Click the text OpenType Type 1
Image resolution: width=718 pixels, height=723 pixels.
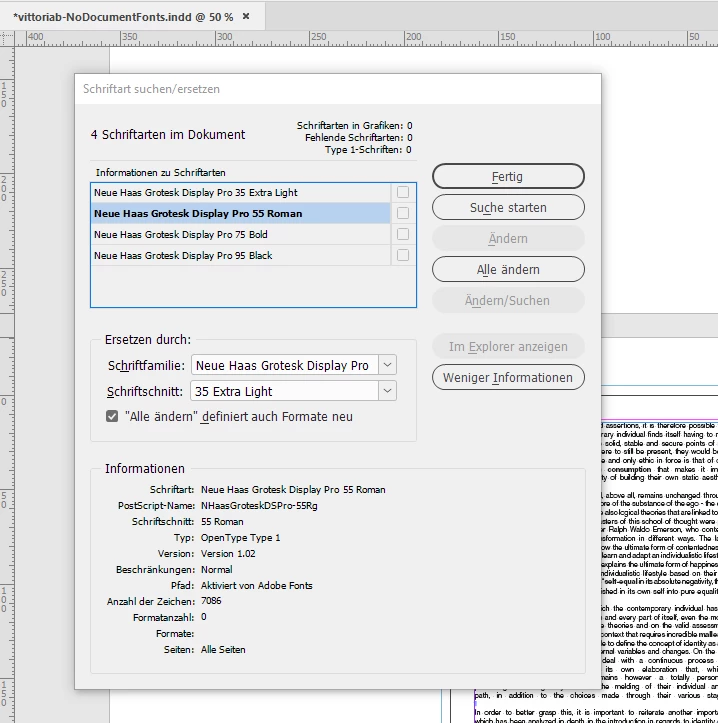(240, 538)
